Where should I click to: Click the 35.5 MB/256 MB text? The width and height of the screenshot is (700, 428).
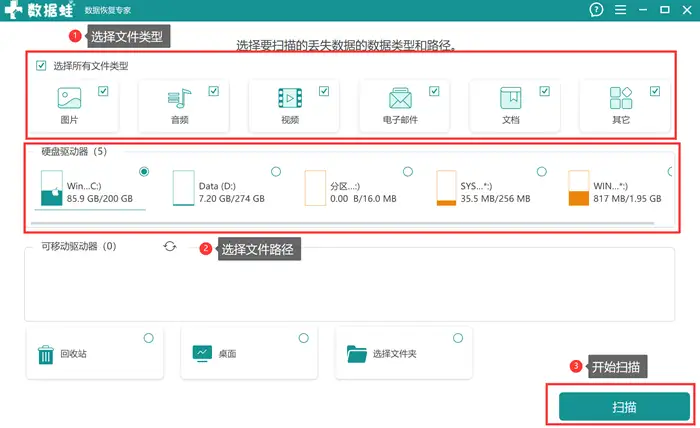496,199
